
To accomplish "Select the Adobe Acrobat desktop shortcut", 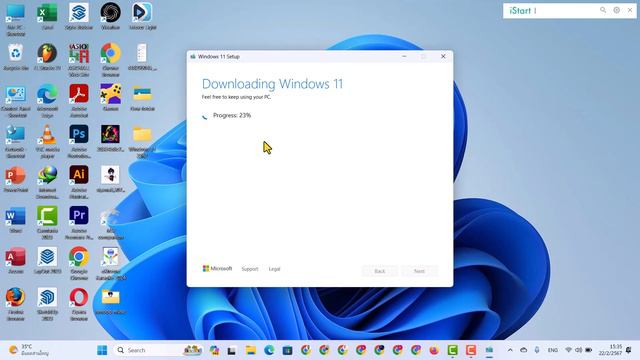I will click(79, 101).
